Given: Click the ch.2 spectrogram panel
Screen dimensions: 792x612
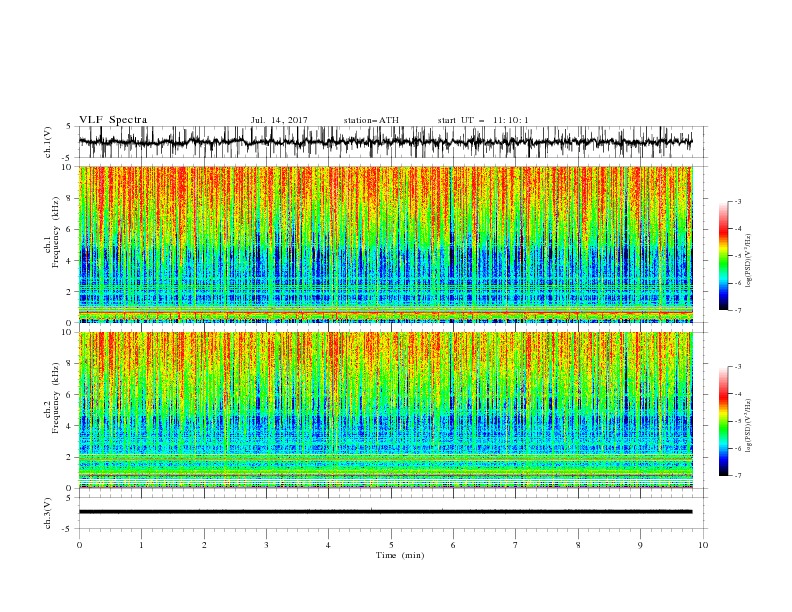Looking at the screenshot, I should tap(386, 410).
